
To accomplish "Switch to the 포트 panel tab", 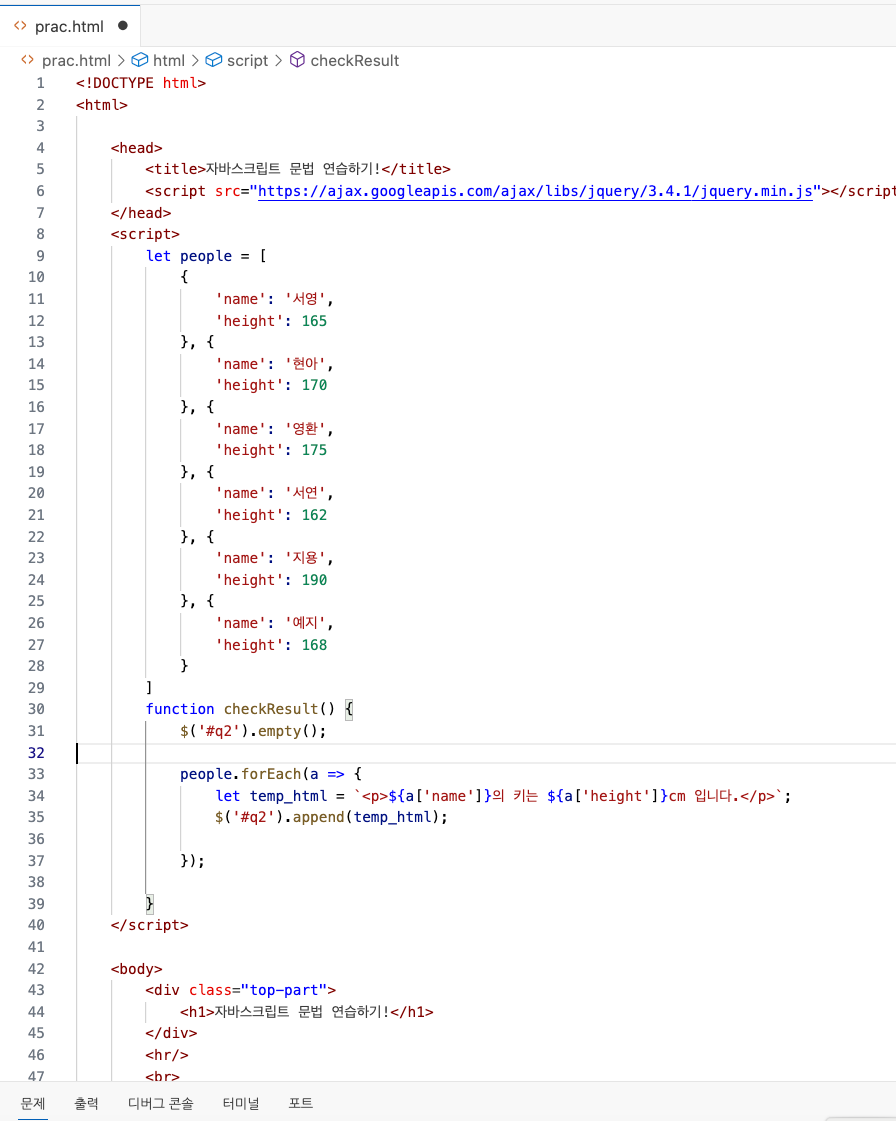I will pos(300,1103).
